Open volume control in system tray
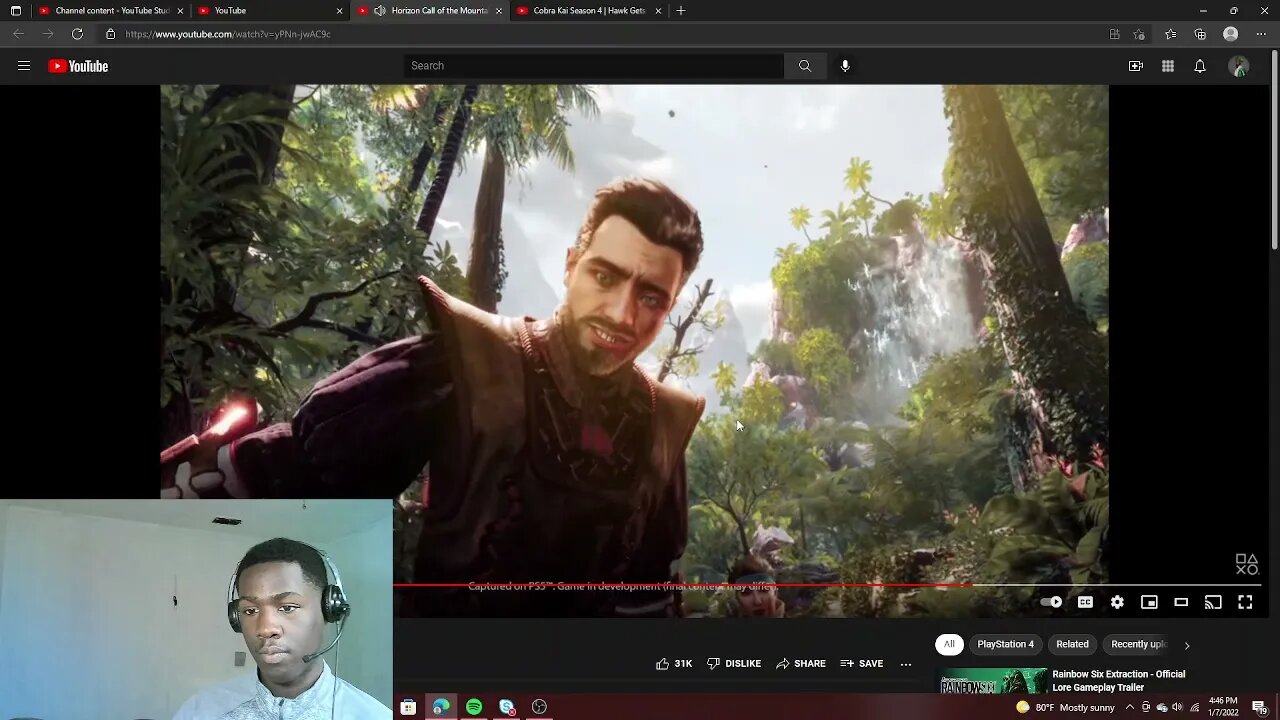Image resolution: width=1280 pixels, height=720 pixels. pyautogui.click(x=1178, y=707)
